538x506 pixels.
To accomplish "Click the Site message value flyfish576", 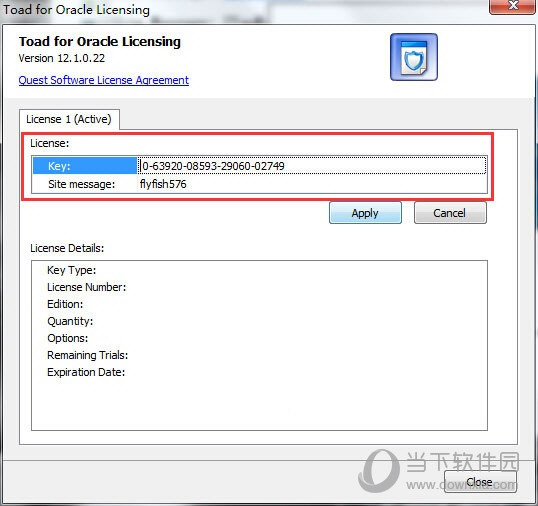I will coord(163,184).
